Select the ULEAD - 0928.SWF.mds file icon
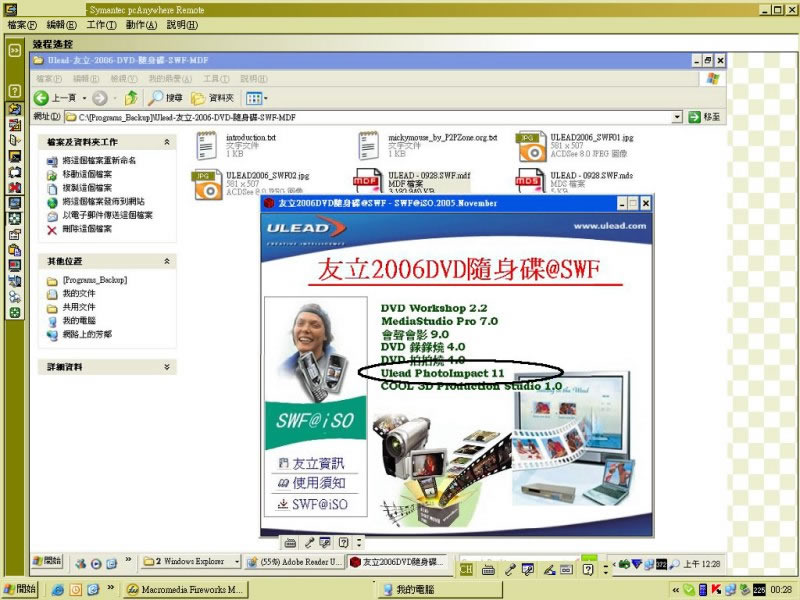800x600 pixels. (530, 181)
